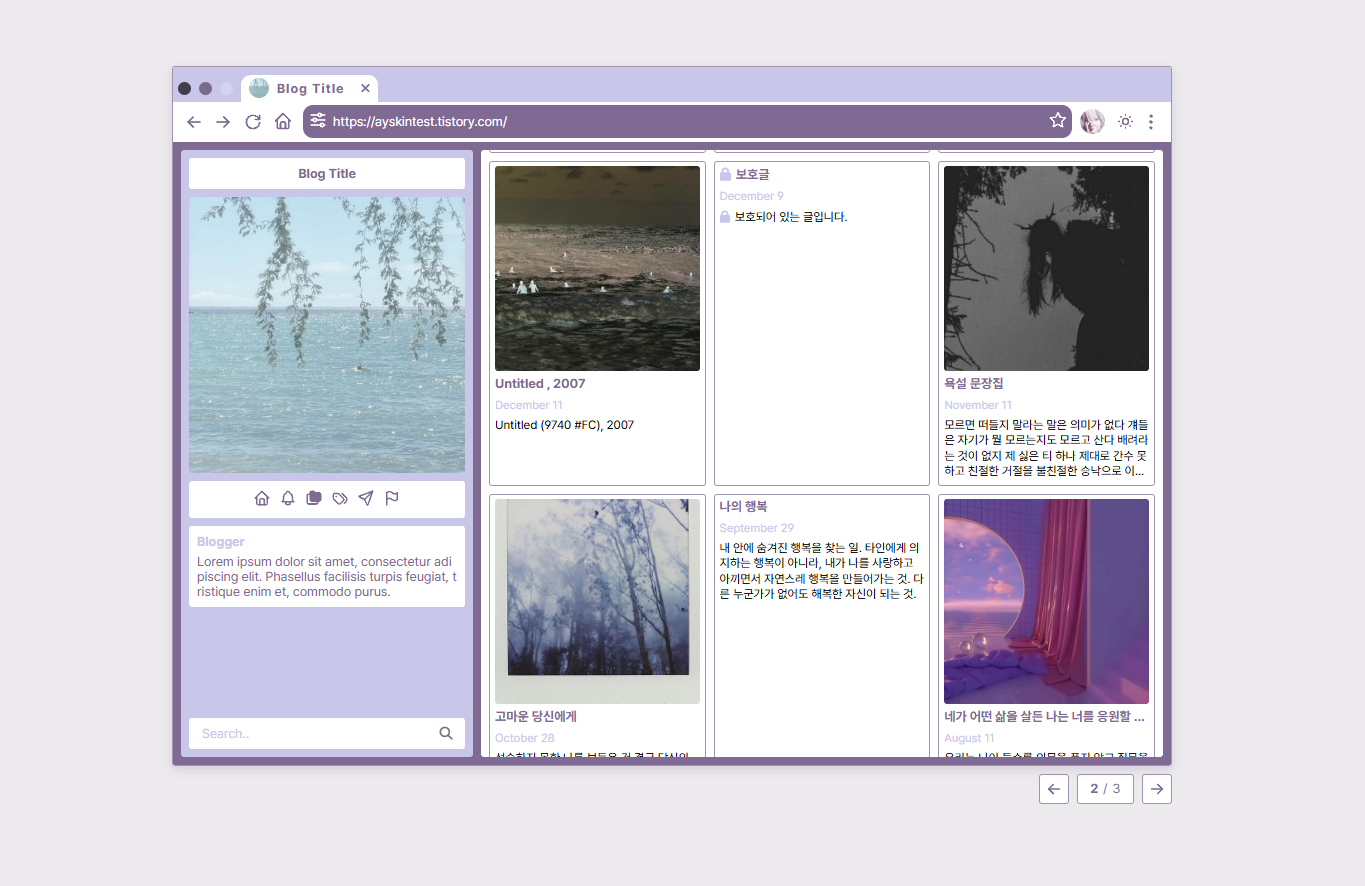Click the 'December 11' post date
Screen dimensions: 1365x886
(x=529, y=405)
